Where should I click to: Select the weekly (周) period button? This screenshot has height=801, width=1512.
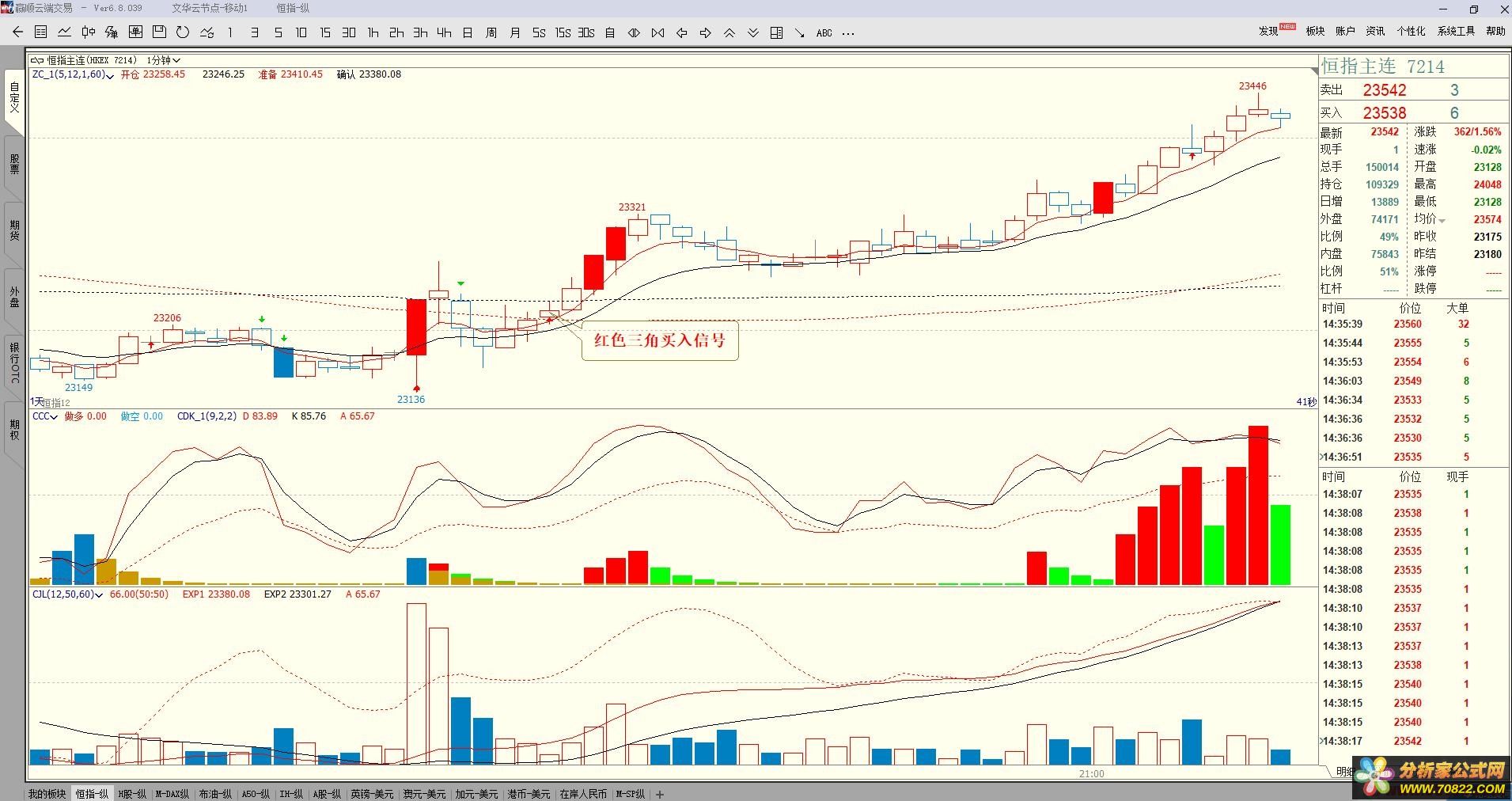pos(491,32)
